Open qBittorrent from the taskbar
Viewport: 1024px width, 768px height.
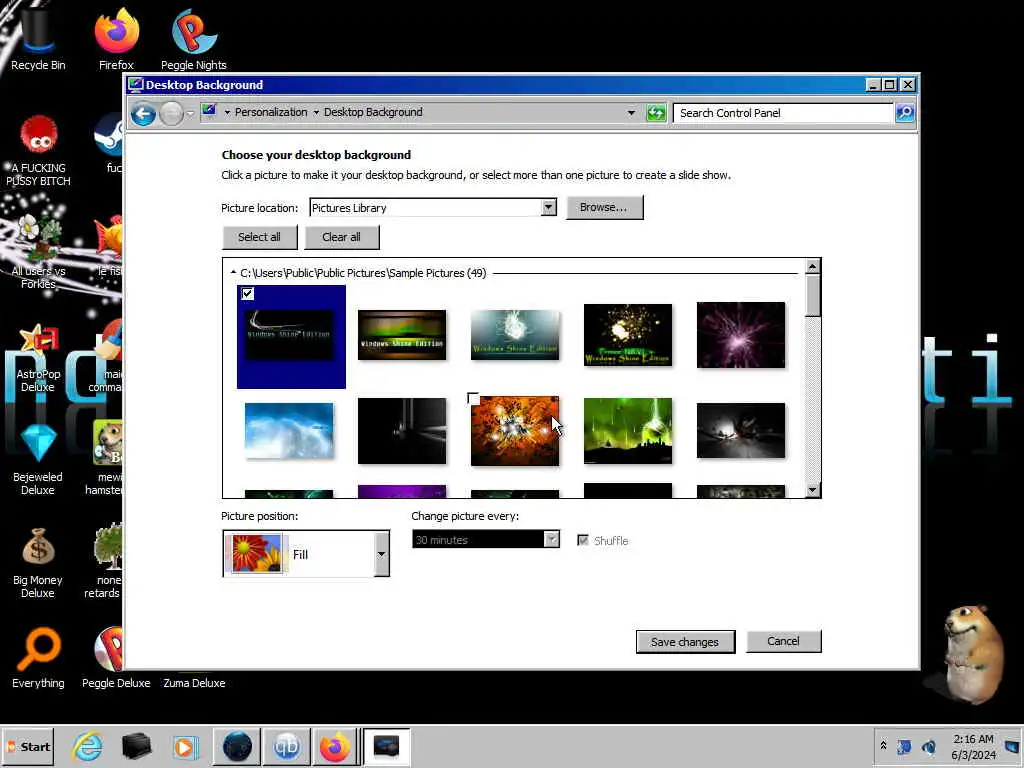pos(286,746)
